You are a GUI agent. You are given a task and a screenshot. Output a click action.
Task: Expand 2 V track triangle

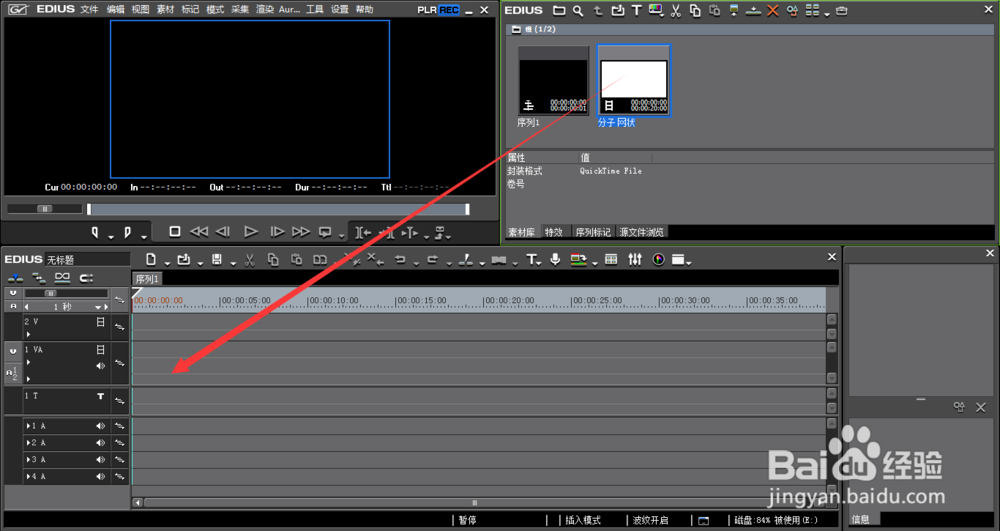(x=28, y=334)
